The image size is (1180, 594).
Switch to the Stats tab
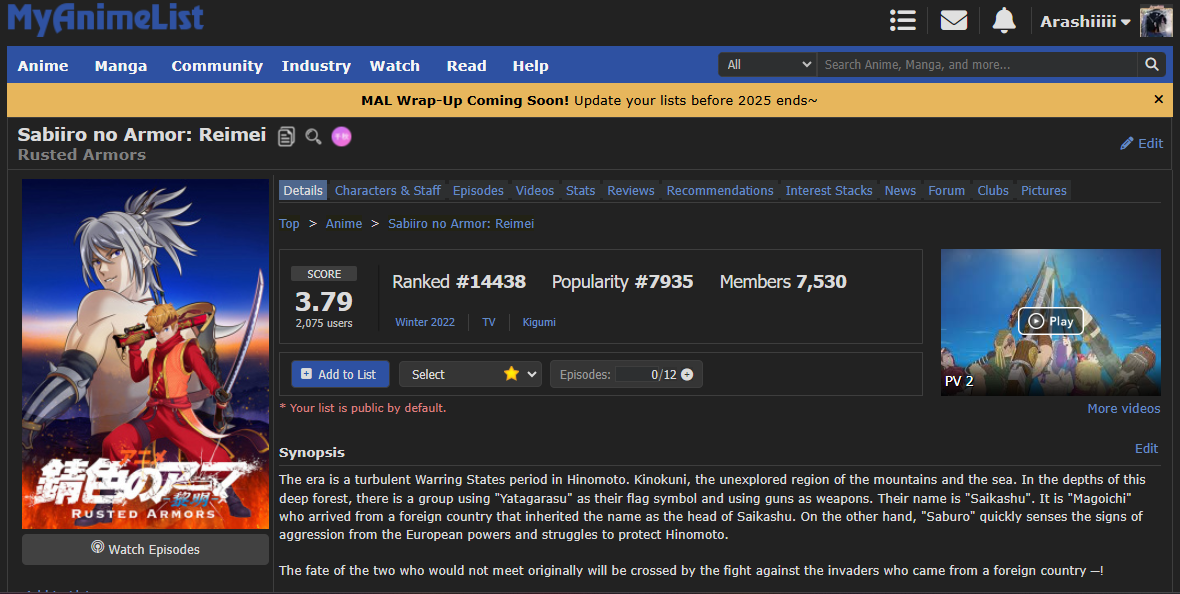(580, 190)
